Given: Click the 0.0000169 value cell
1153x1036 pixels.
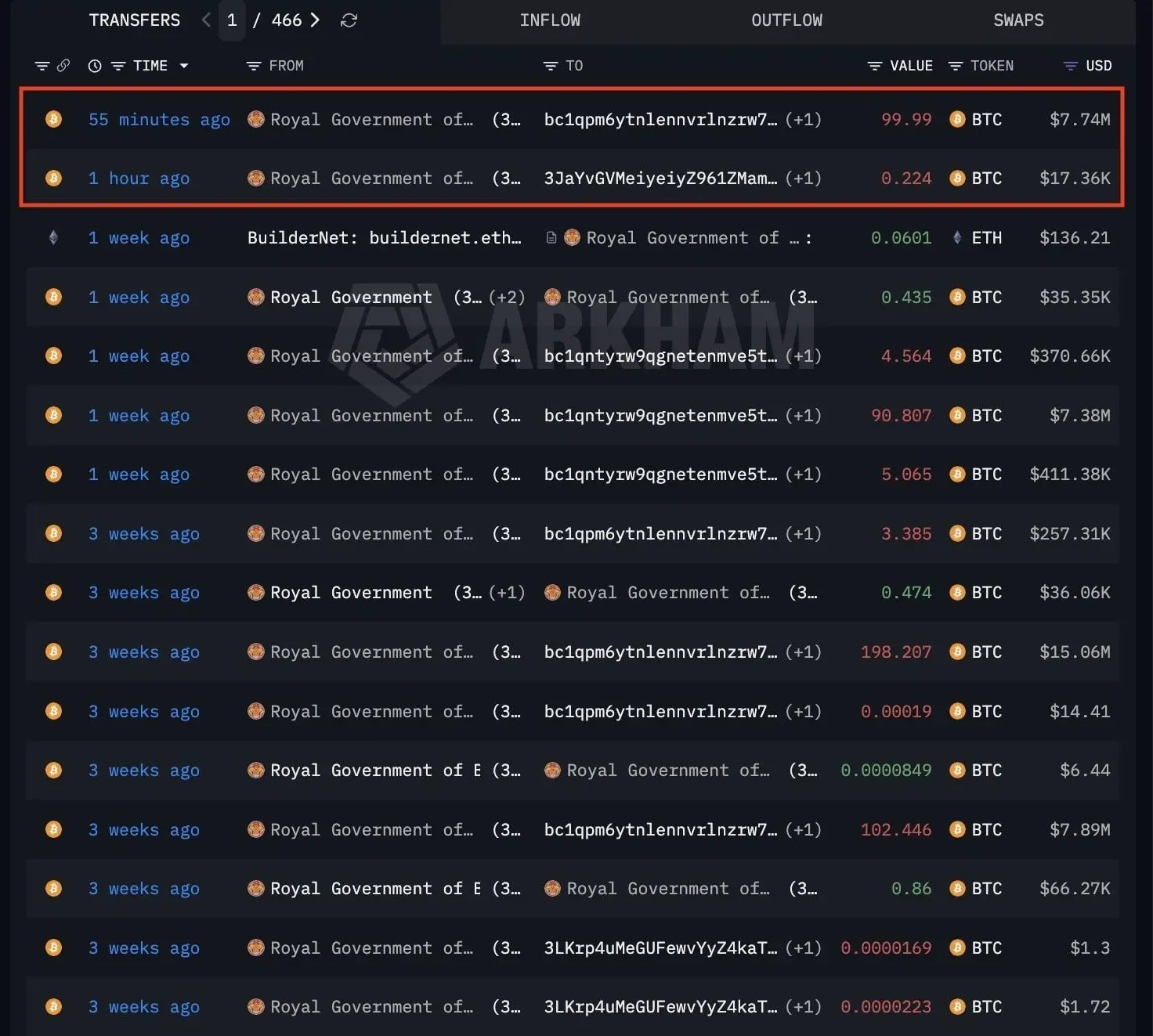Looking at the screenshot, I should tap(886, 948).
